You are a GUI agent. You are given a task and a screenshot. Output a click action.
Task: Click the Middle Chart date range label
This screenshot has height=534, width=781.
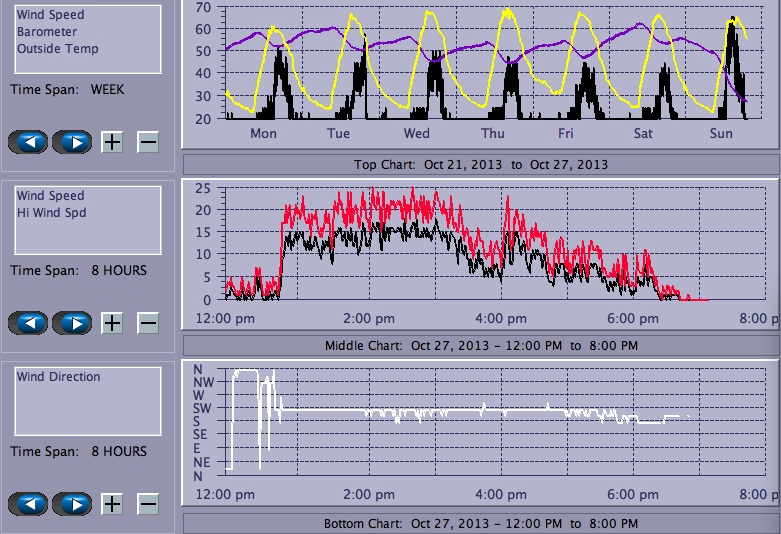(x=481, y=345)
